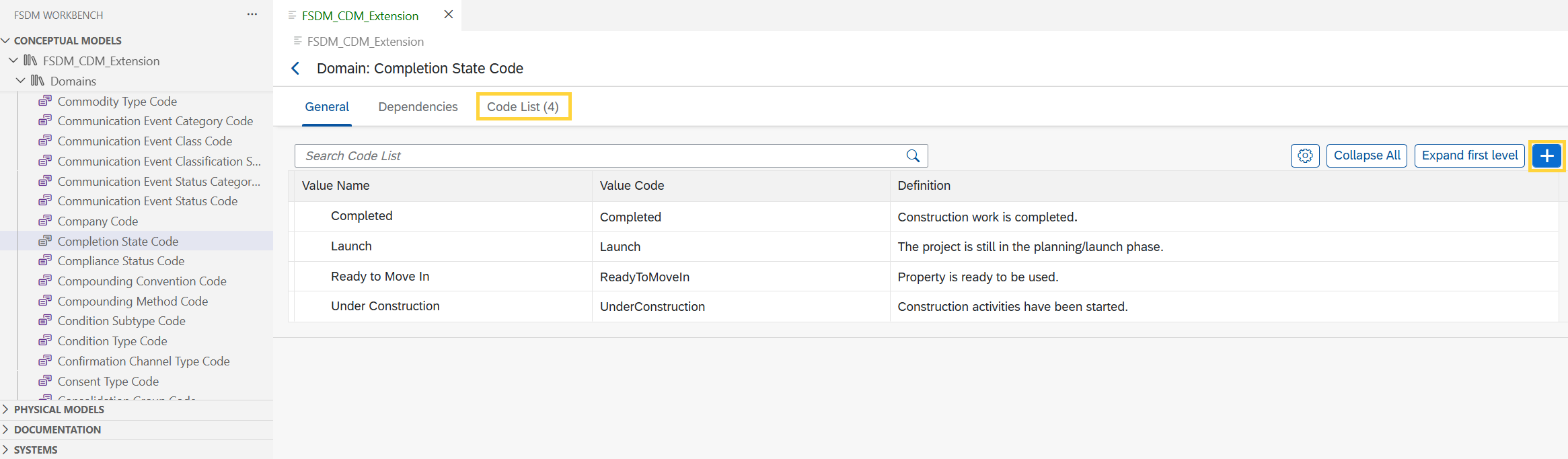Click the Compounding Method Code domain icon
This screenshot has width=1568, height=459.
[45, 301]
